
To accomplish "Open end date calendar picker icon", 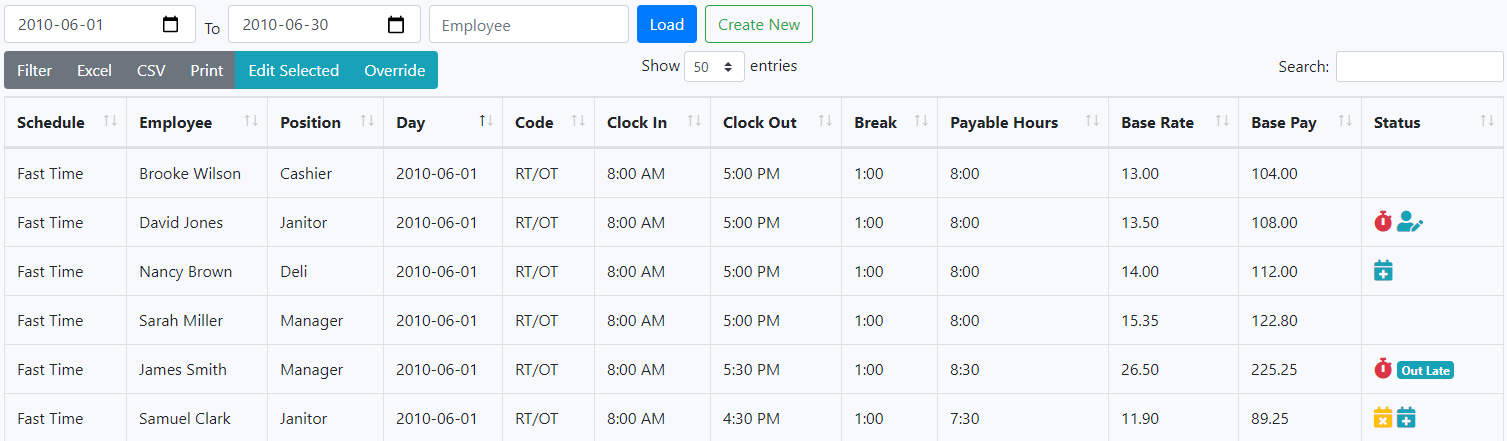I will click(396, 25).
